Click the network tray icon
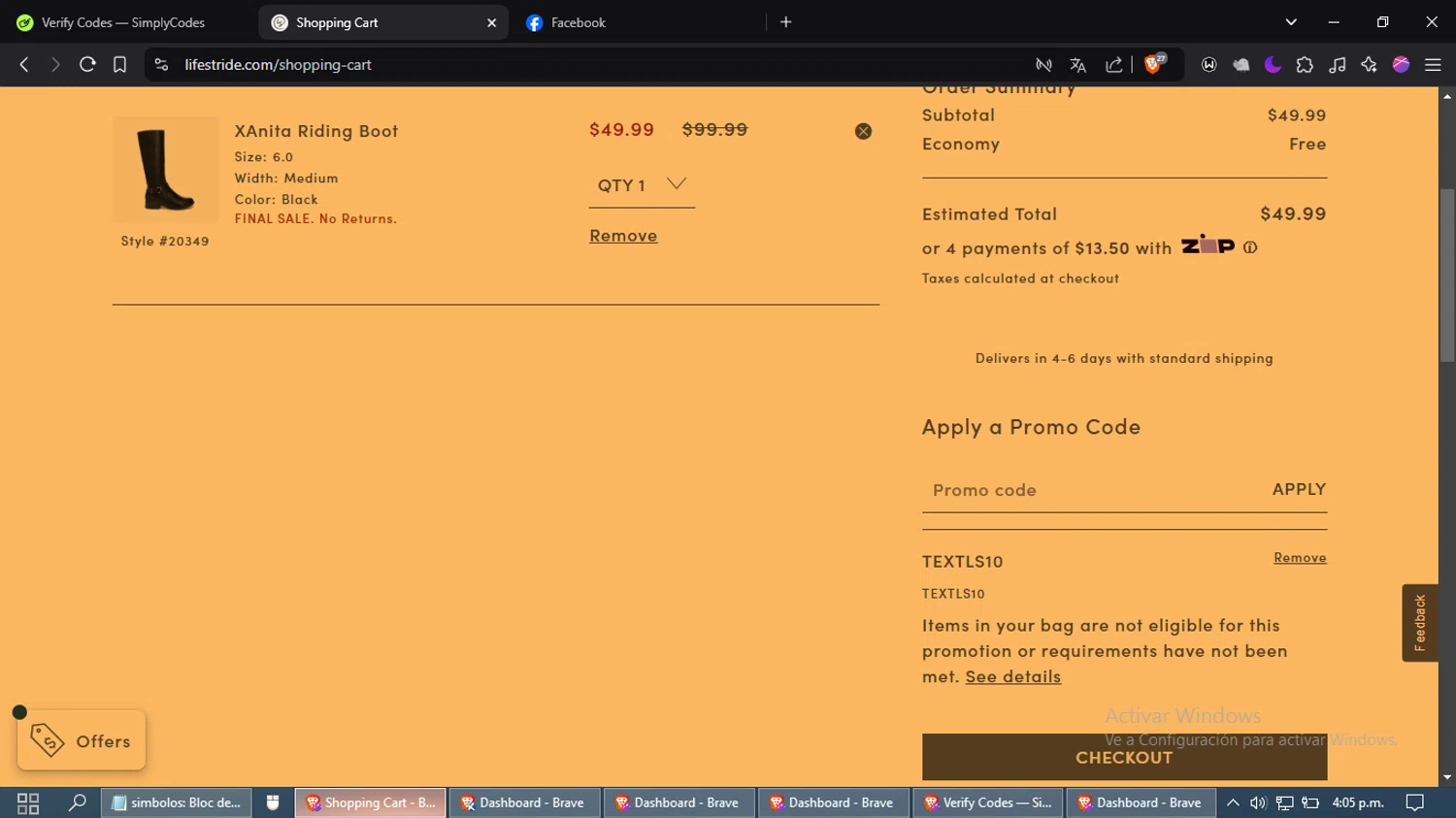The image size is (1456, 818). [1284, 802]
